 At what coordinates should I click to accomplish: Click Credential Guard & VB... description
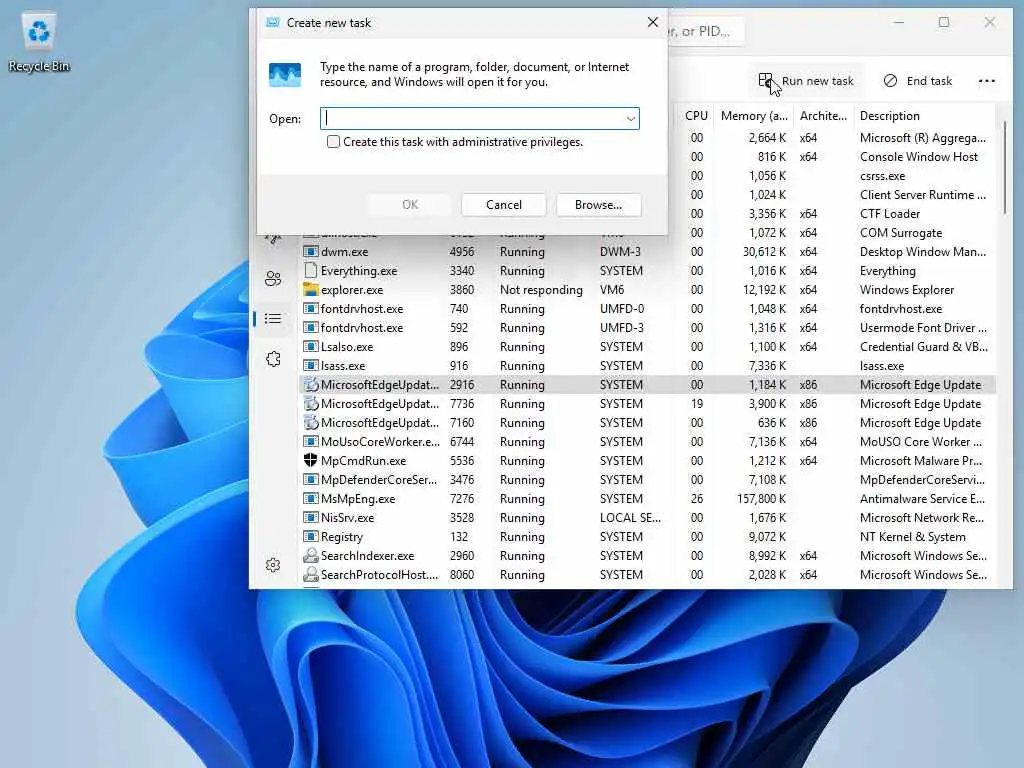(923, 347)
